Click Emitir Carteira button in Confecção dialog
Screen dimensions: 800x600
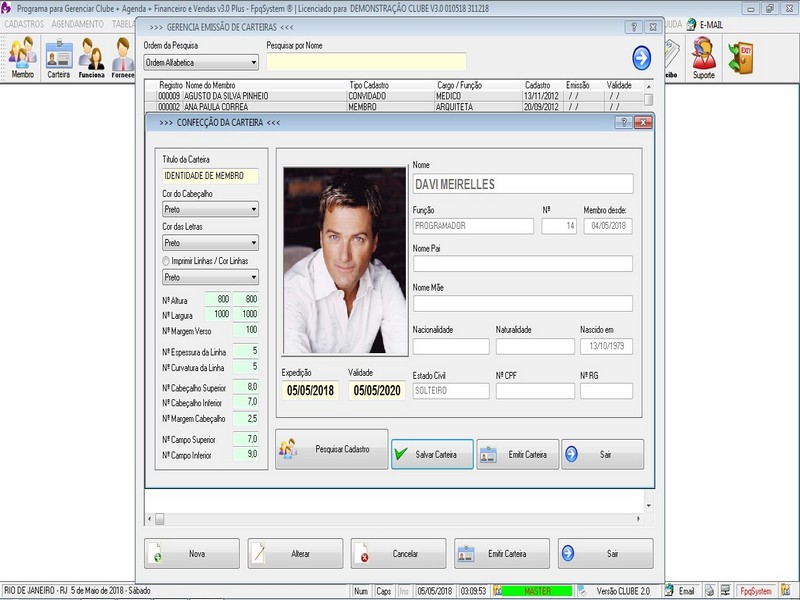pos(517,454)
